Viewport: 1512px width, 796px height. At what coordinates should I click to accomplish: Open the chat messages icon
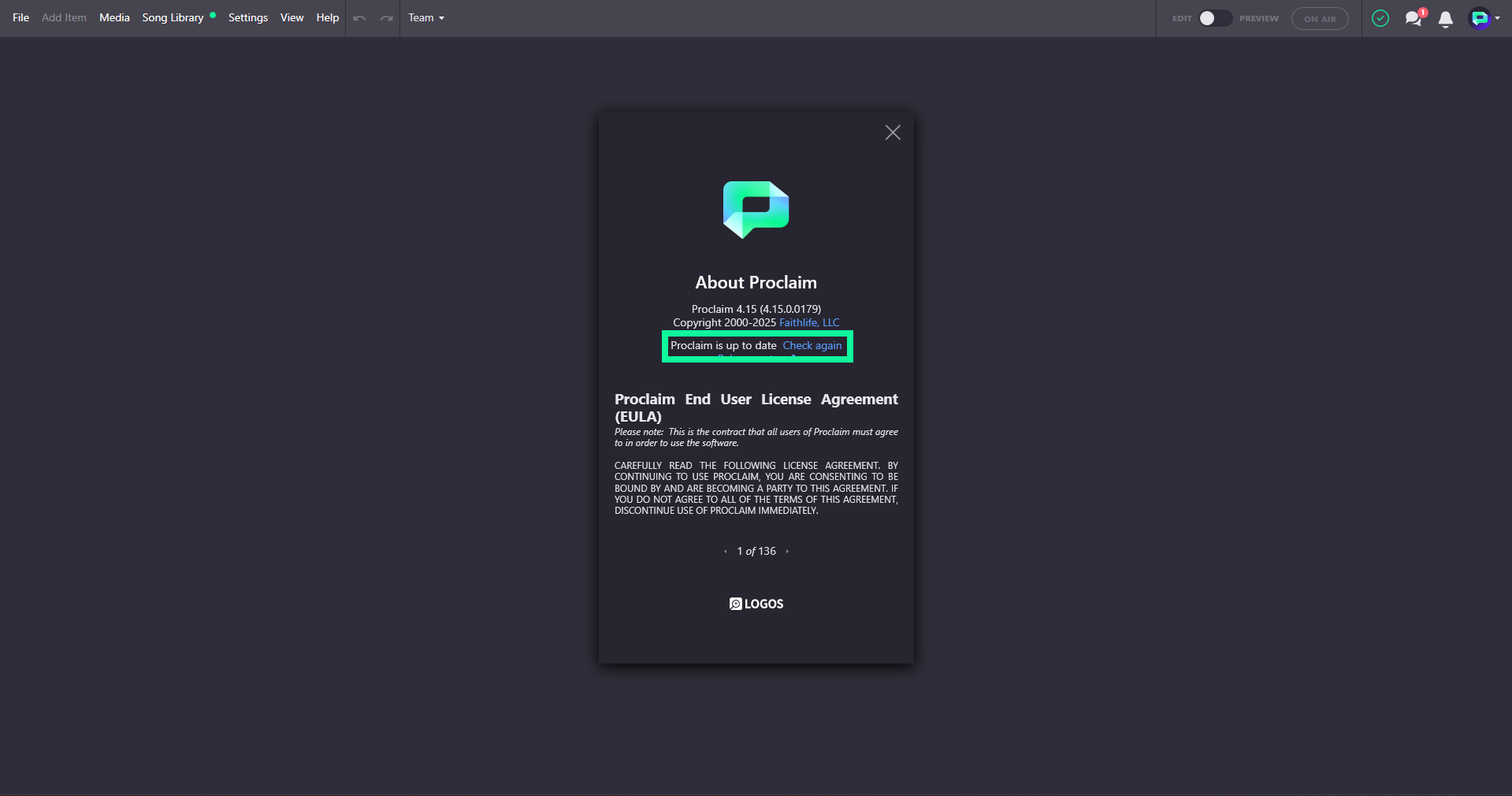1415,18
